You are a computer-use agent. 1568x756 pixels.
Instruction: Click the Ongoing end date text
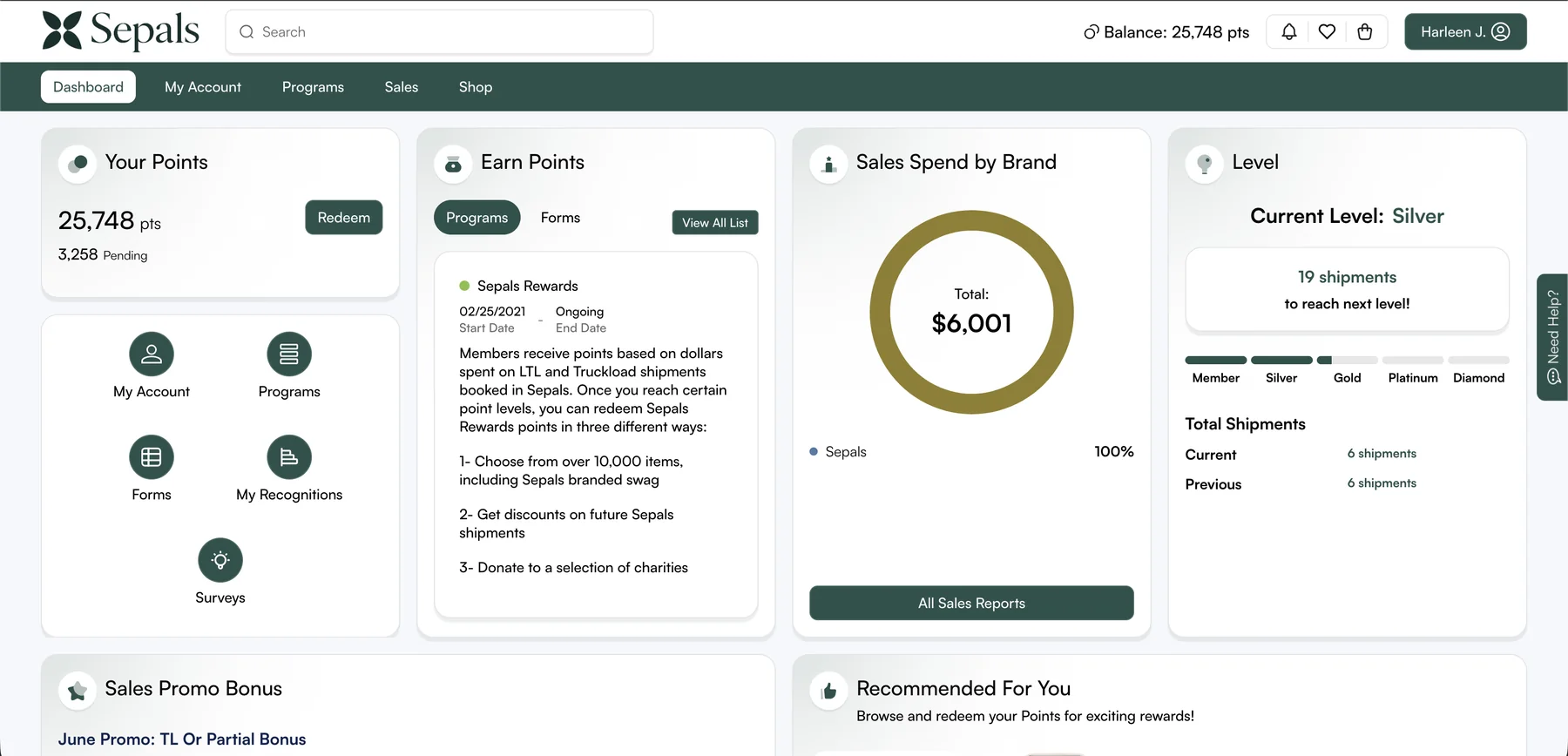[x=579, y=312]
